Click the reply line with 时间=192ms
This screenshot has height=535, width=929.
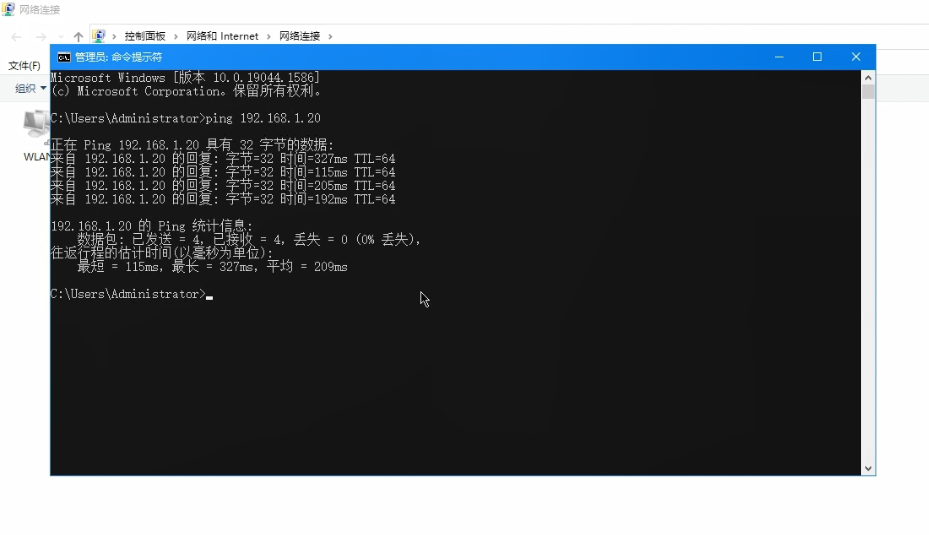[223, 200]
